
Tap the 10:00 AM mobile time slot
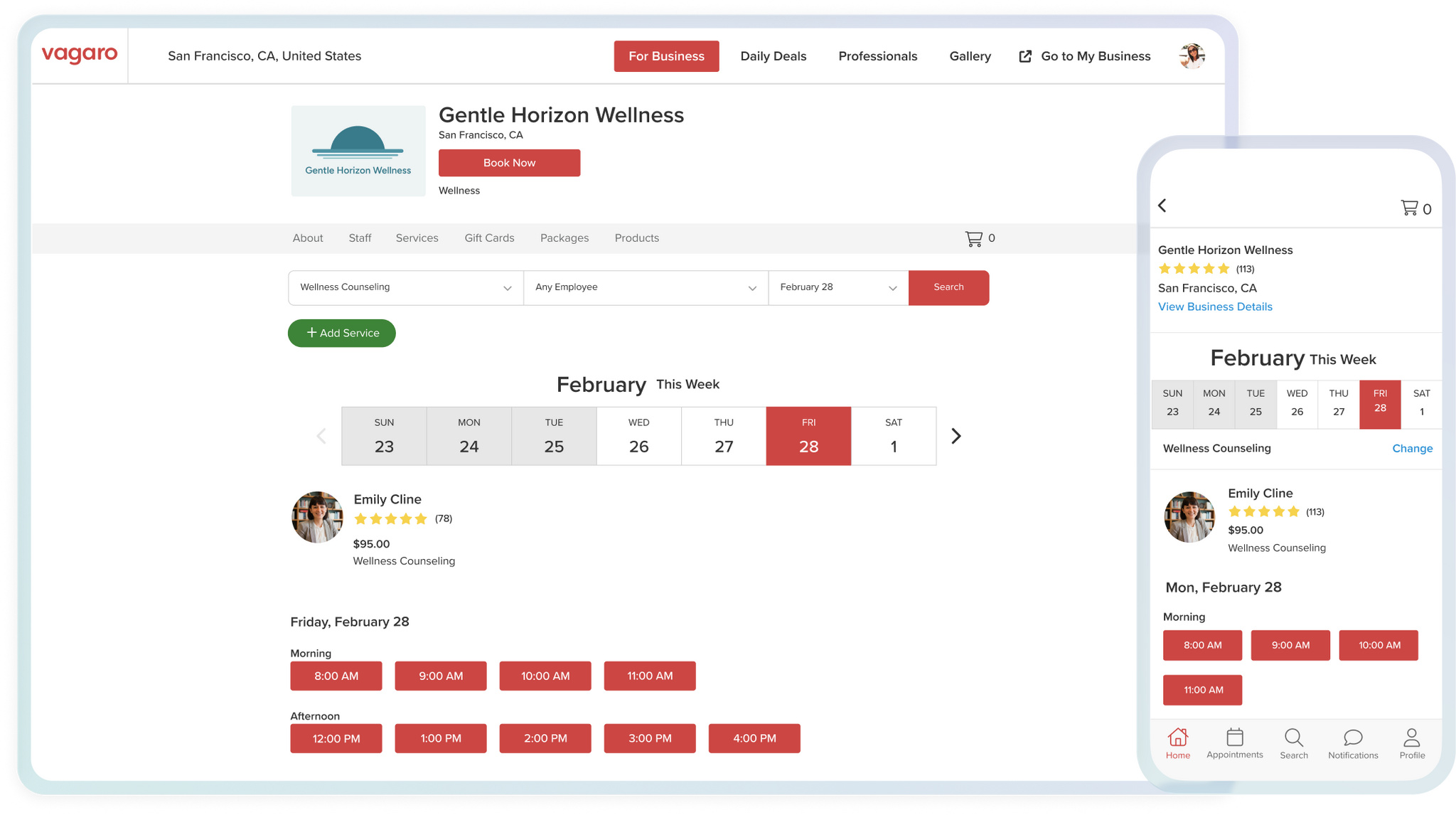pos(1379,645)
